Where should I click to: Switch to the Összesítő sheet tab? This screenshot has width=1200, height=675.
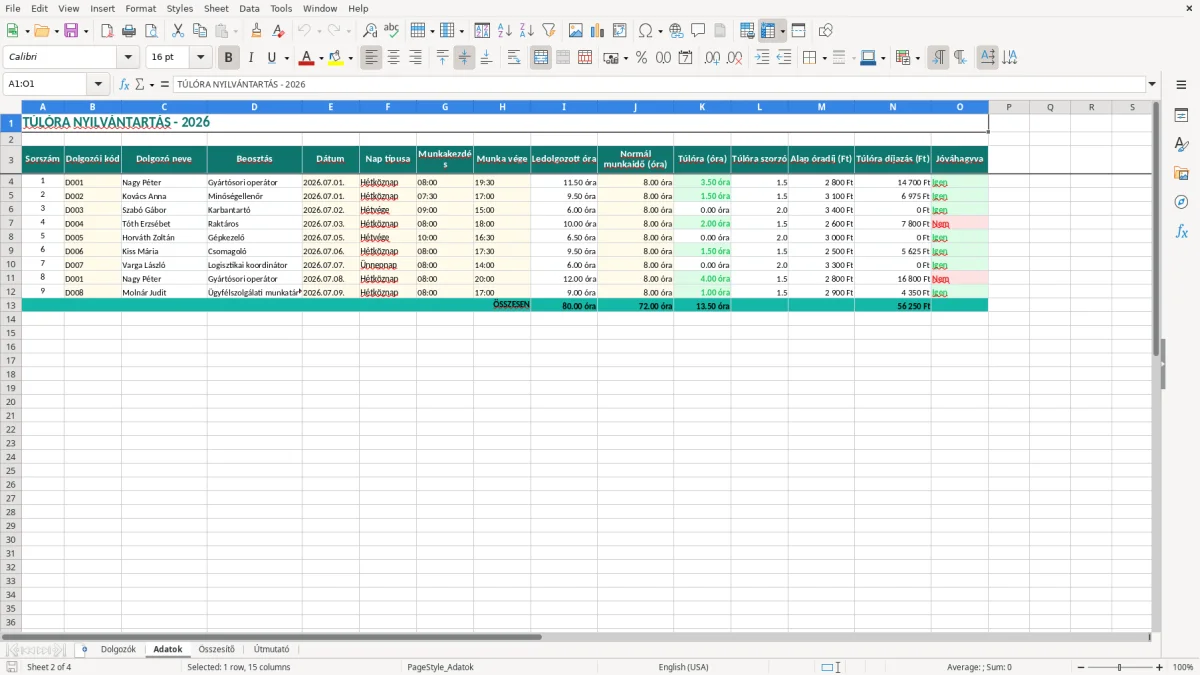click(x=217, y=649)
